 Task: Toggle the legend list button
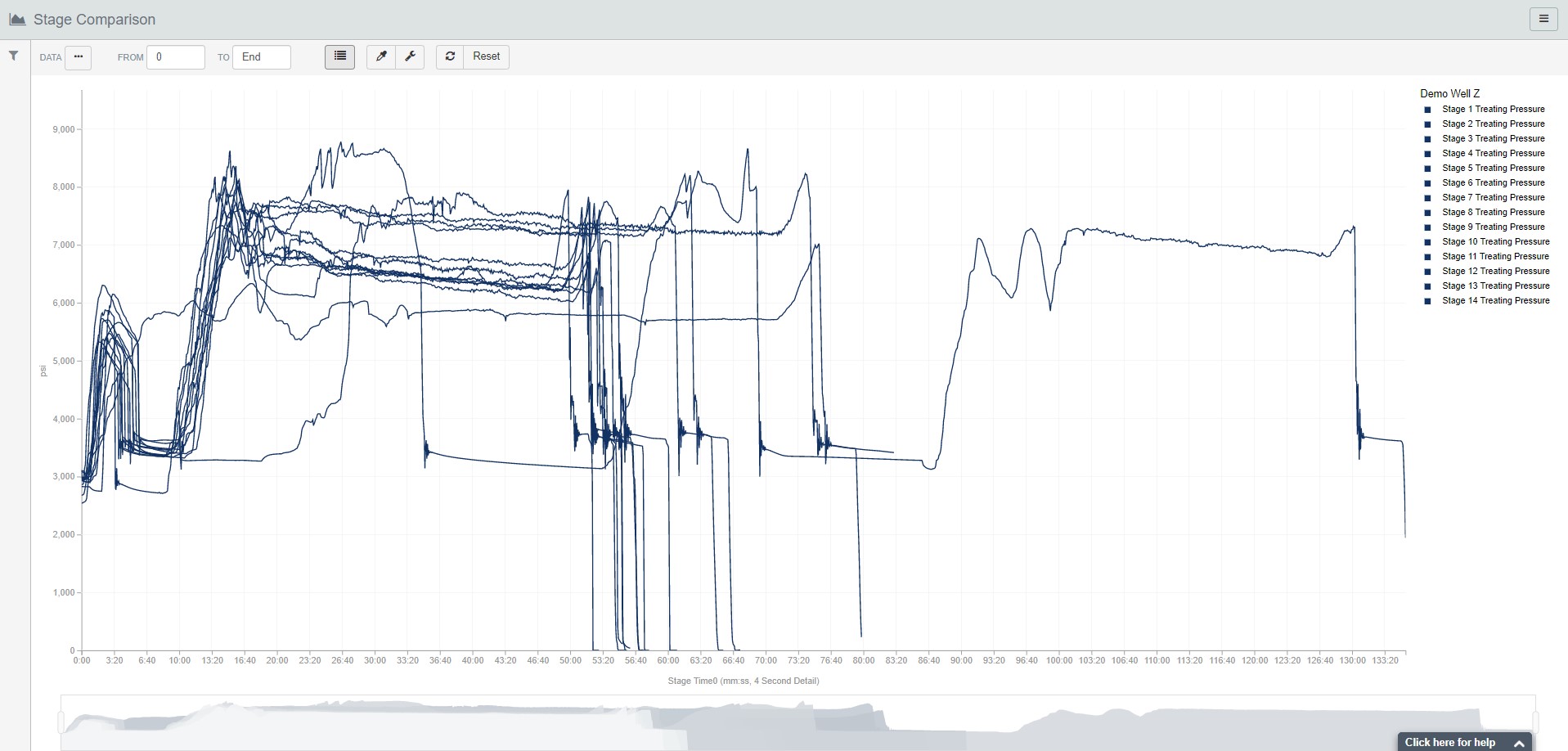(339, 56)
